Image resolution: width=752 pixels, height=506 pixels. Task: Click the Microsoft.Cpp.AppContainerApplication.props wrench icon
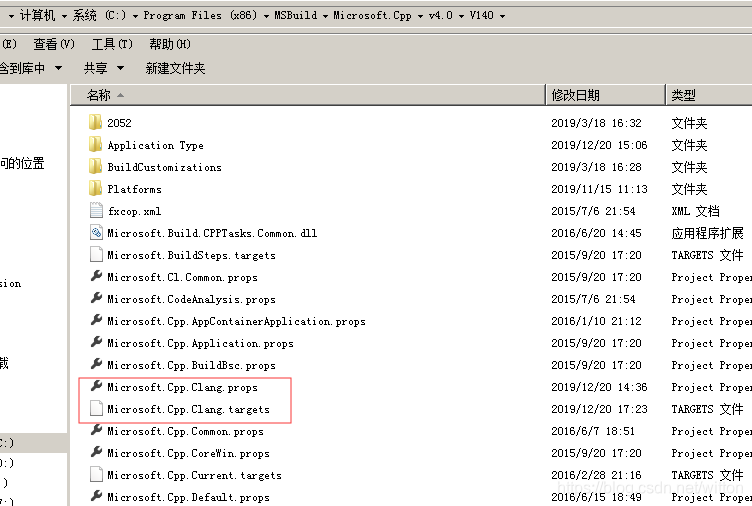pyautogui.click(x=96, y=320)
